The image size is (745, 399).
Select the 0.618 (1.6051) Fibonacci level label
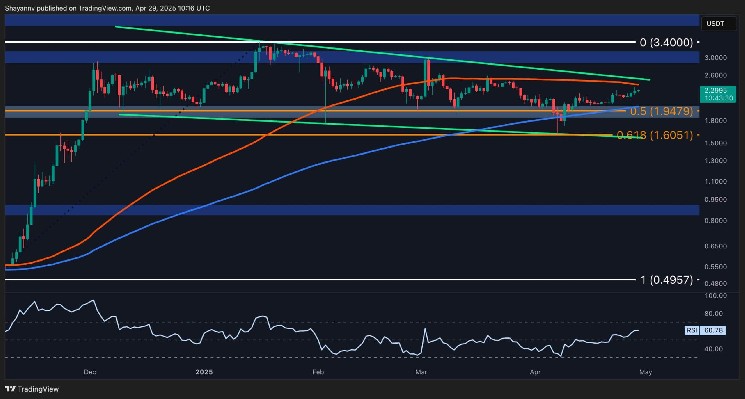[x=656, y=135]
